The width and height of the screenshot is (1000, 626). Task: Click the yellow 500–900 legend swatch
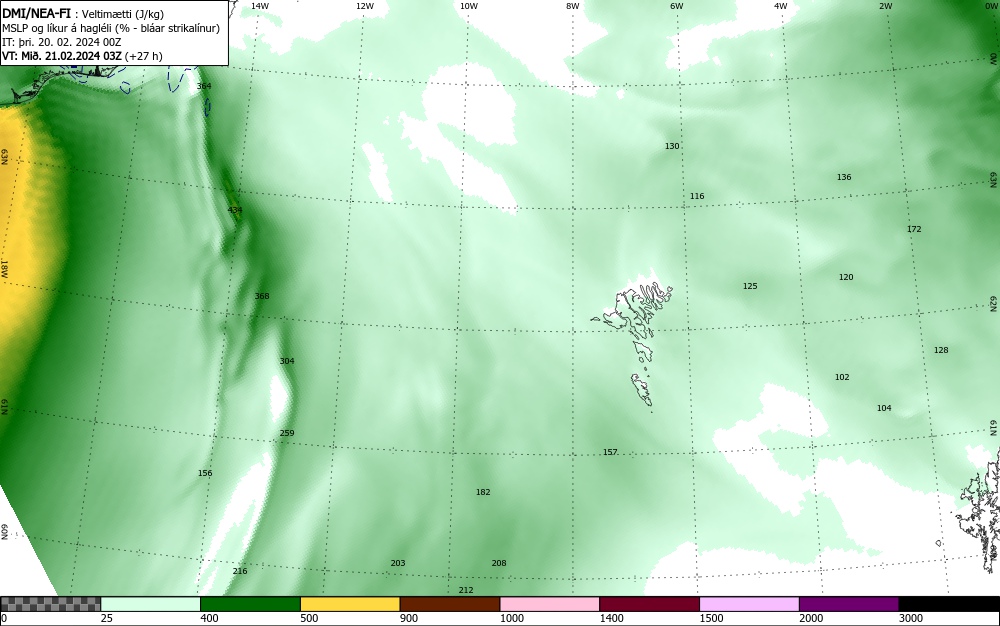point(350,604)
